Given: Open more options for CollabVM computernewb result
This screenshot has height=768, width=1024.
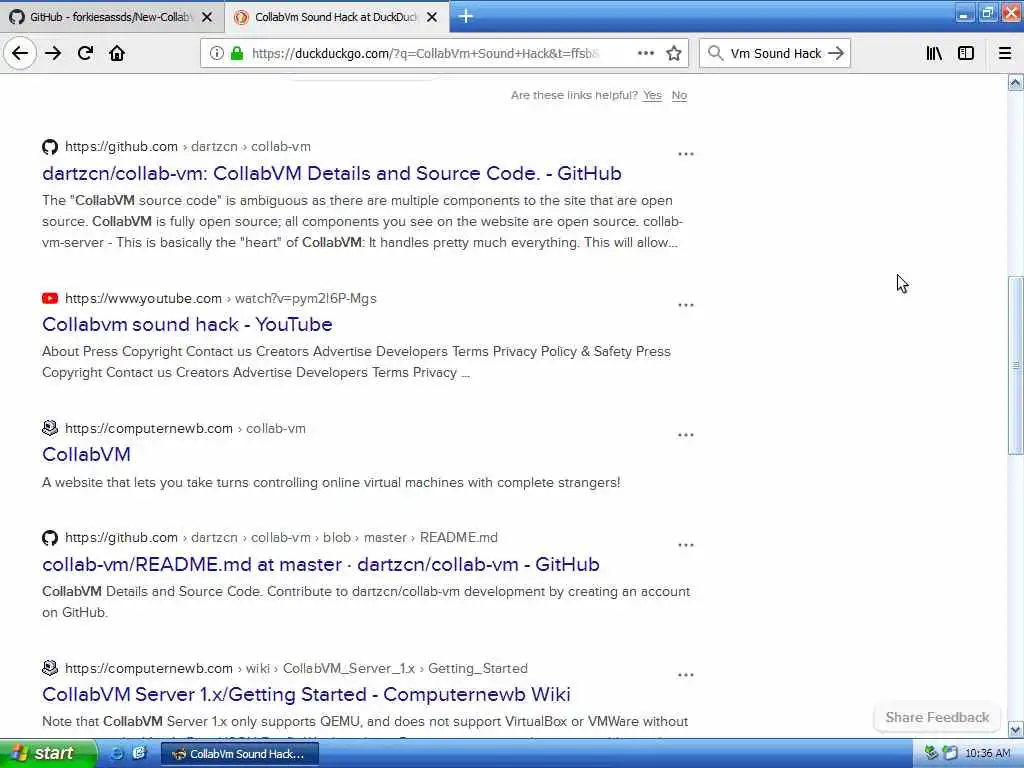Looking at the screenshot, I should [686, 435].
